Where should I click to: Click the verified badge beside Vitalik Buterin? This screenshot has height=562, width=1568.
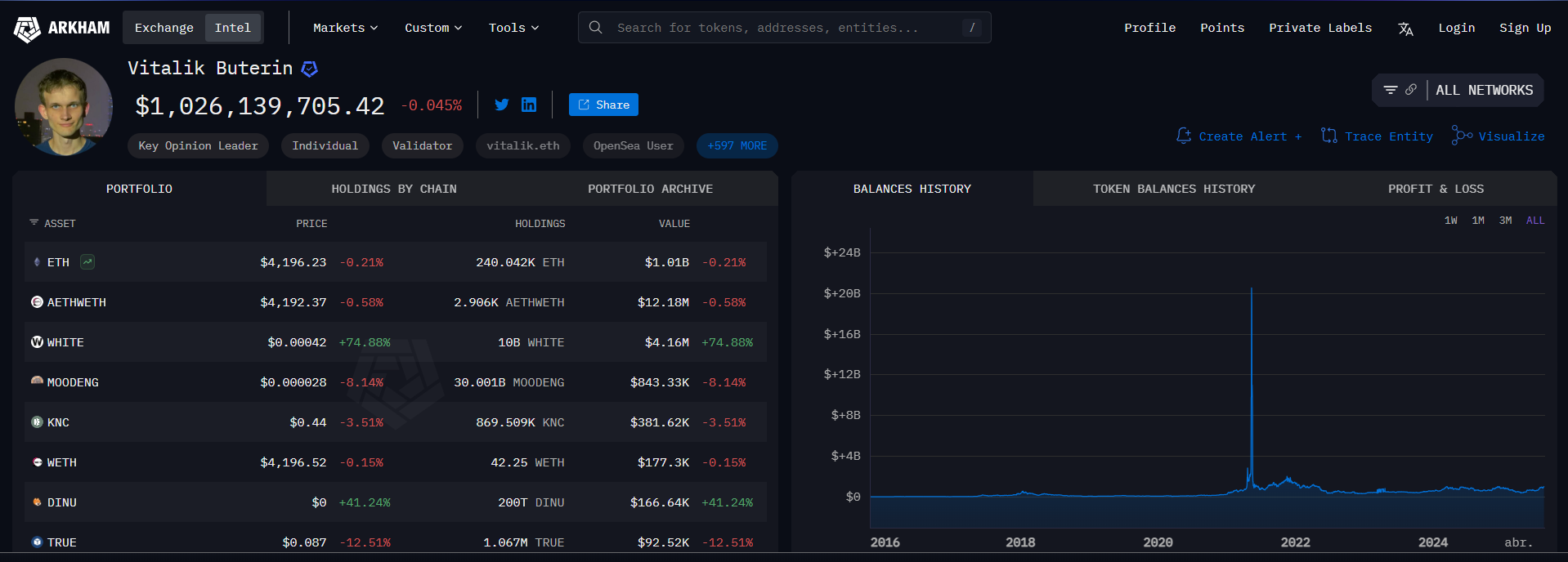pos(309,69)
